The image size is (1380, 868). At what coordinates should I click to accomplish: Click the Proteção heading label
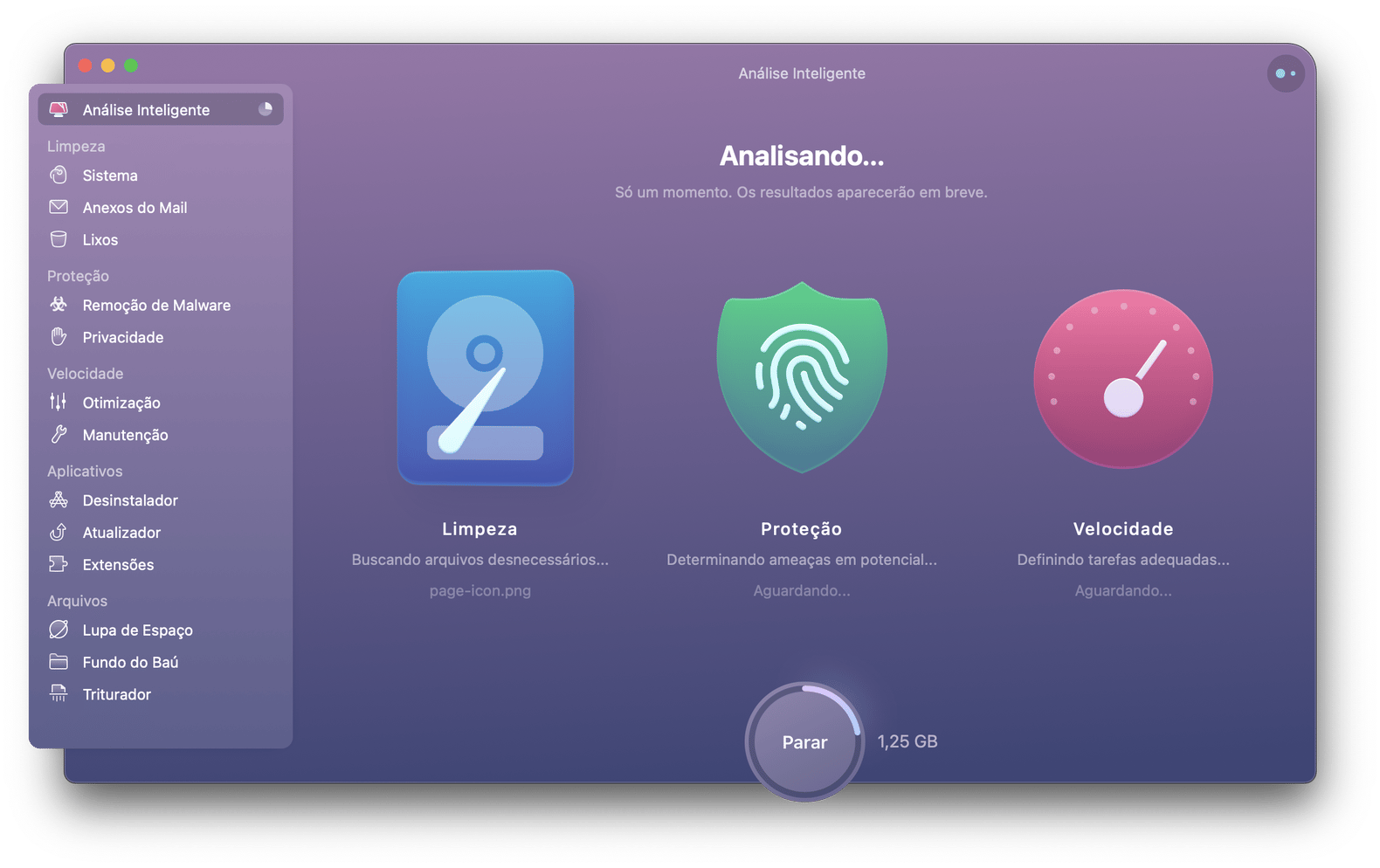(x=801, y=528)
